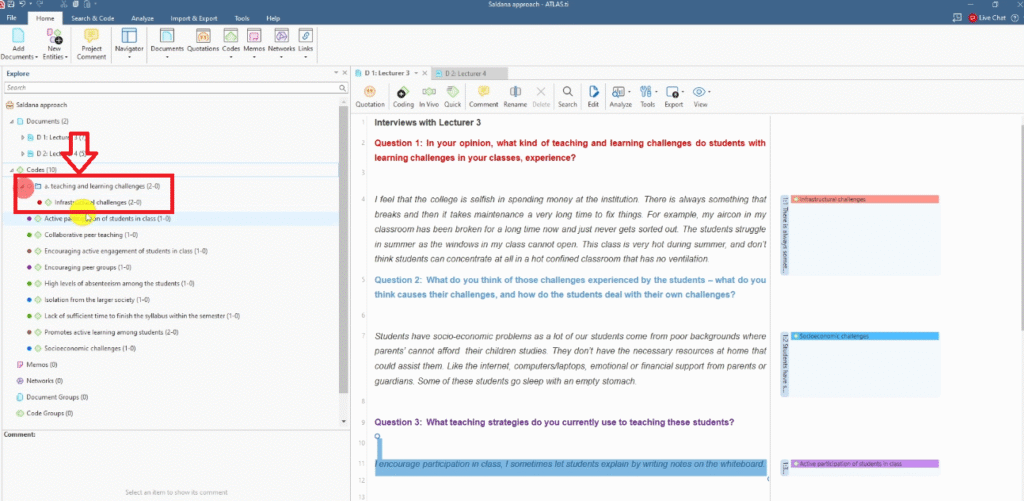This screenshot has height=501, width=1024.
Task: Click the Quotation icon in document toolbar
Action: tap(370, 93)
